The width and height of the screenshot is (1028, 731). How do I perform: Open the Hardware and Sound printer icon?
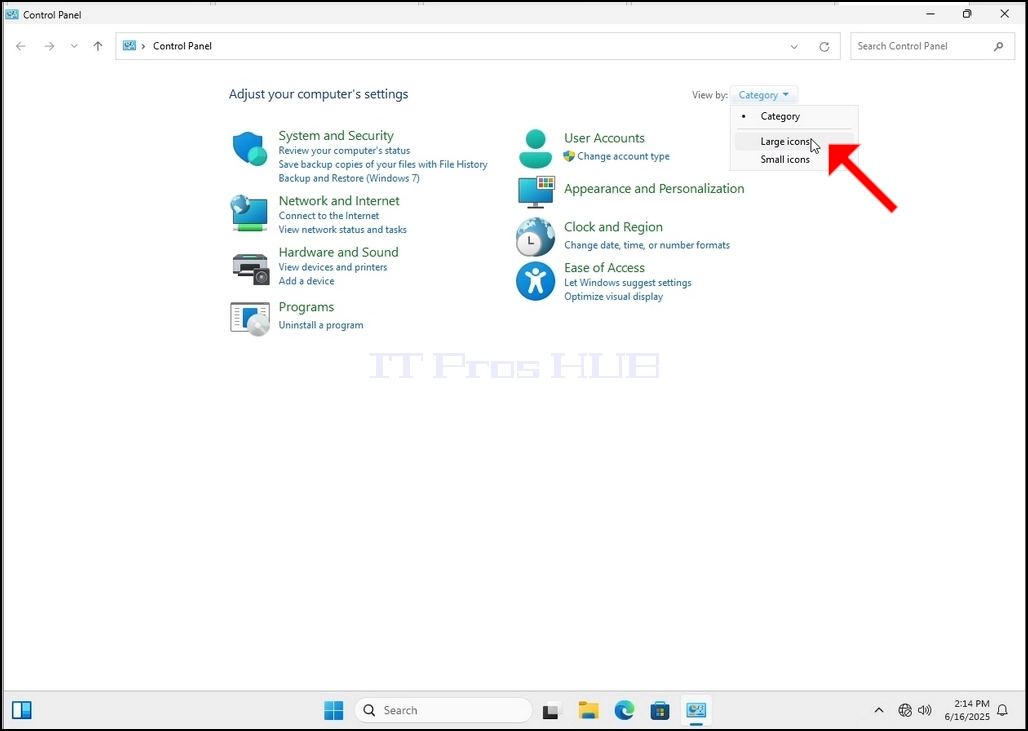[250, 269]
